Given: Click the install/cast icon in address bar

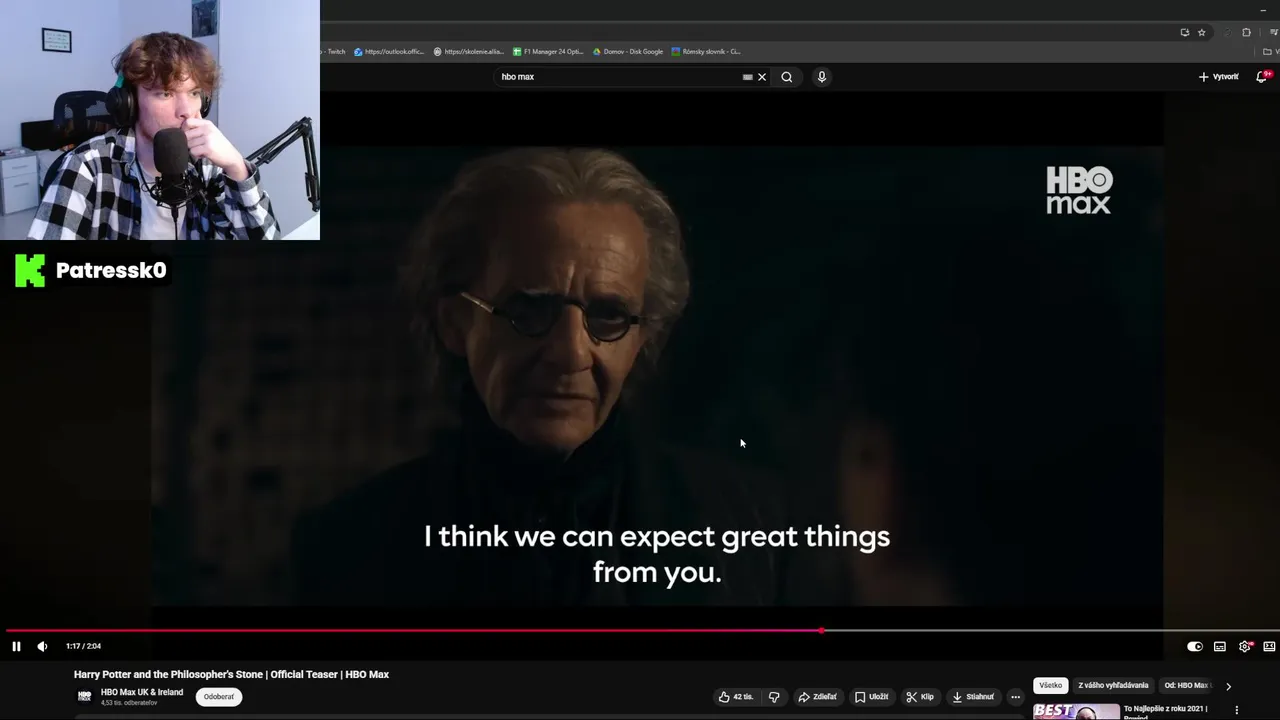Looking at the screenshot, I should click(1185, 32).
